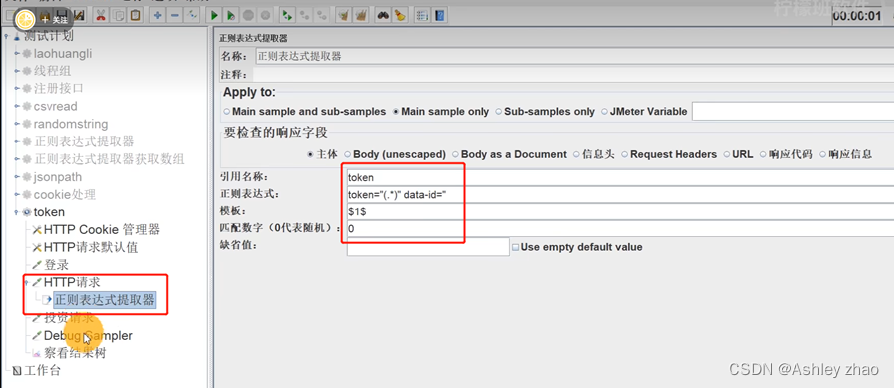The image size is (894, 388).
Task: Collapse the HTTP请求 tree node
Action: (x=27, y=283)
